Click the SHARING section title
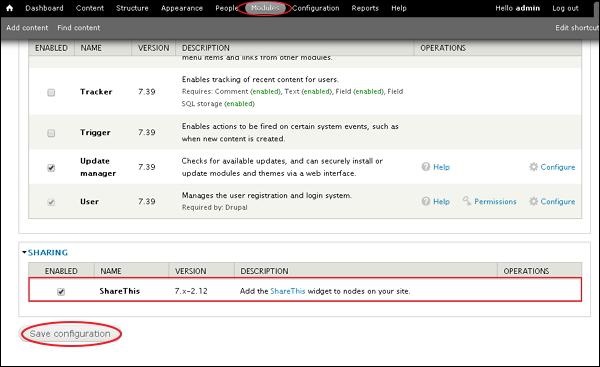This screenshot has height=367, width=600. 48,252
